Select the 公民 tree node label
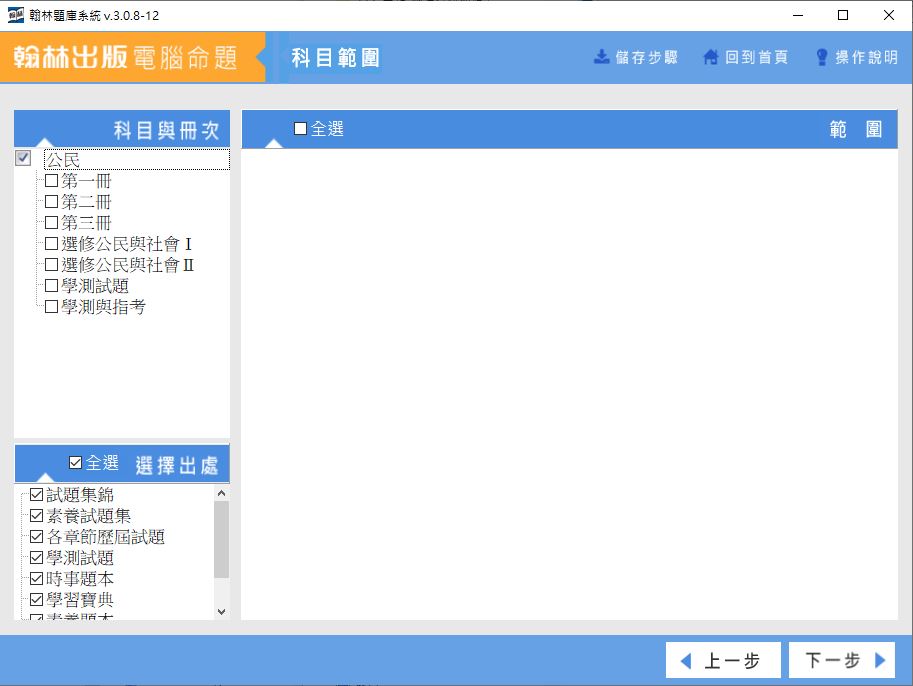This screenshot has height=686, width=913. point(63,160)
